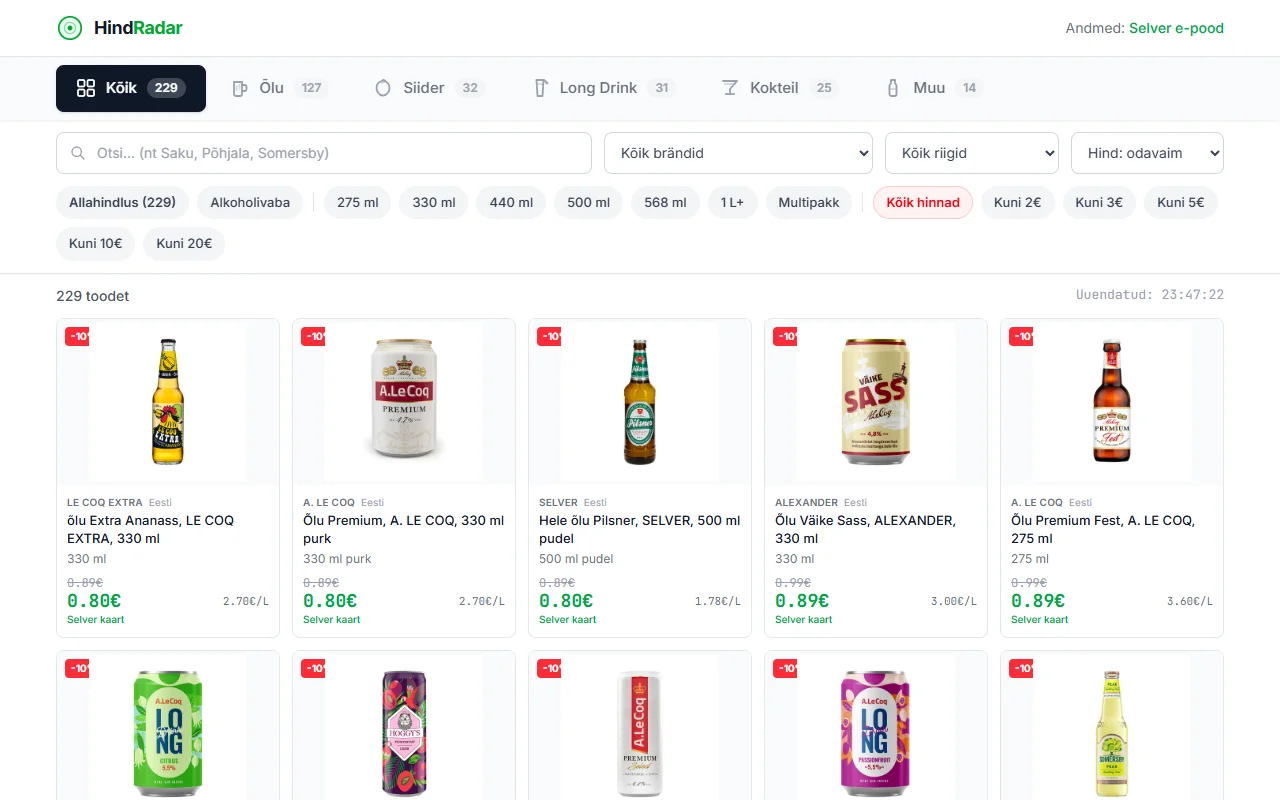Click the 3.00€/L unit price
The height and width of the screenshot is (800, 1280).
(954, 601)
